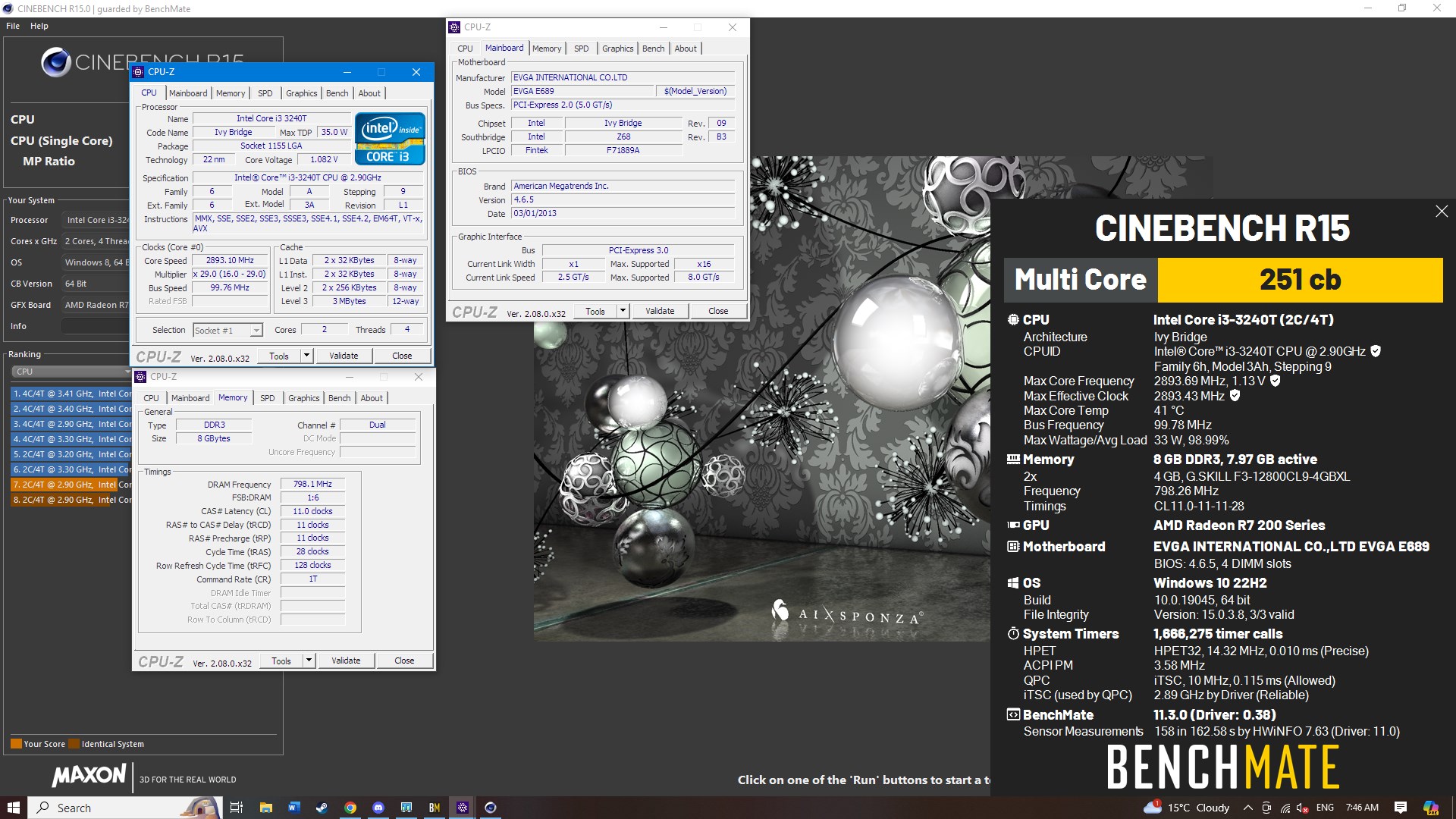The image size is (1456, 819).
Task: Switch to CPU-Z via its taskbar icon
Action: [462, 808]
